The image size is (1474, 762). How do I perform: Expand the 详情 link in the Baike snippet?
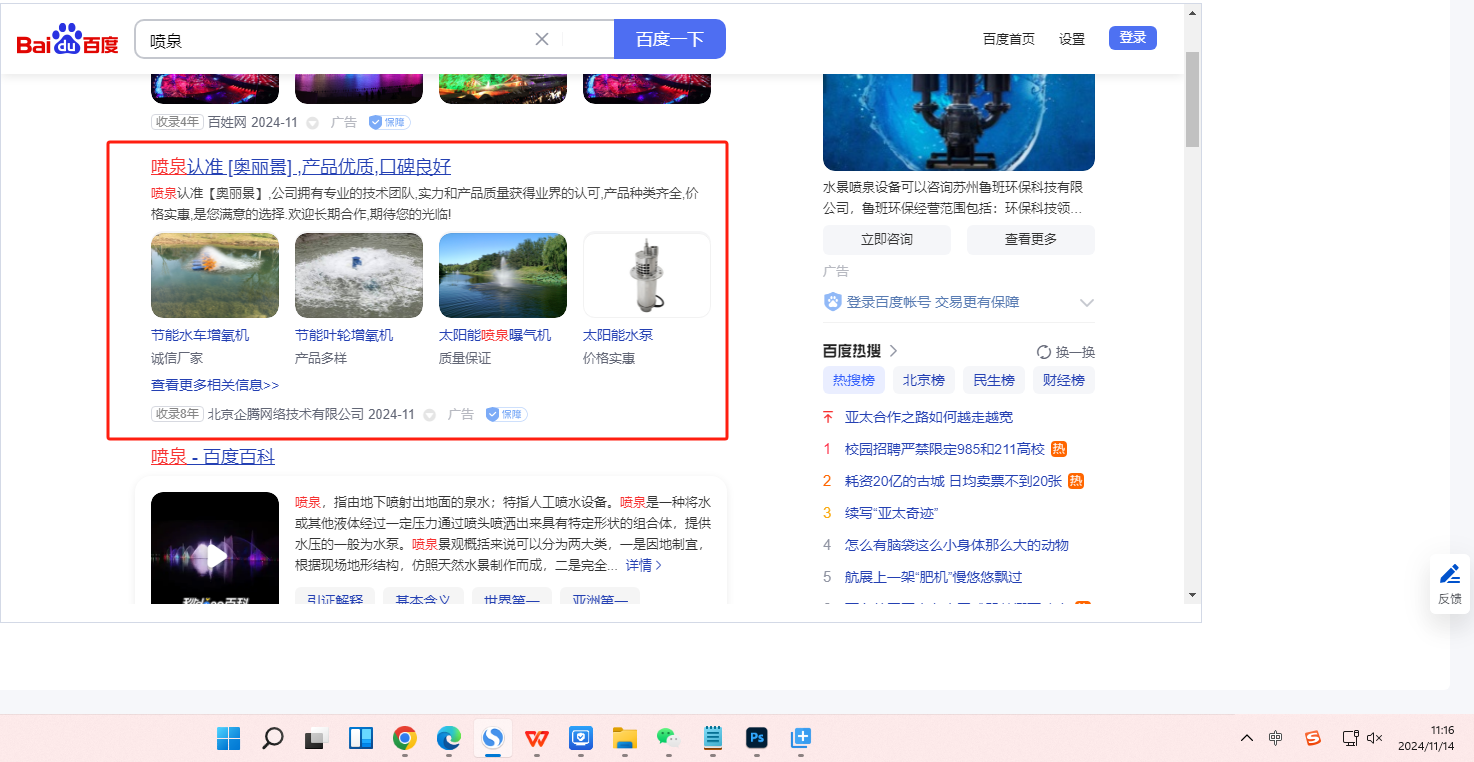tap(644, 565)
